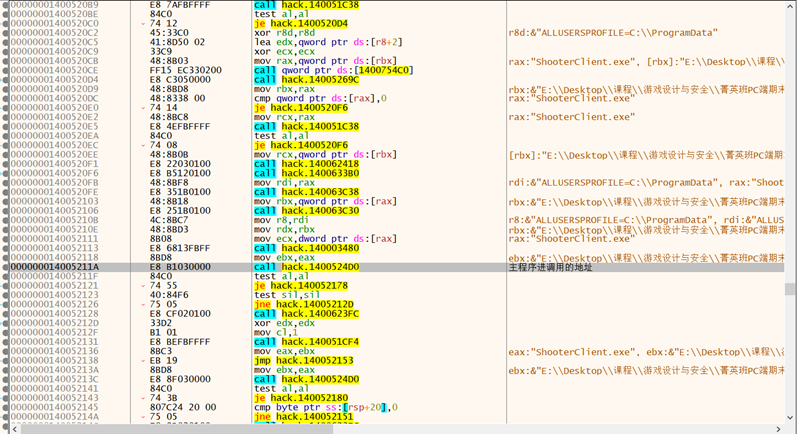The height and width of the screenshot is (434, 797).
Task: Click jump arrow beside bytes 74 12
Action: pos(143,23)
